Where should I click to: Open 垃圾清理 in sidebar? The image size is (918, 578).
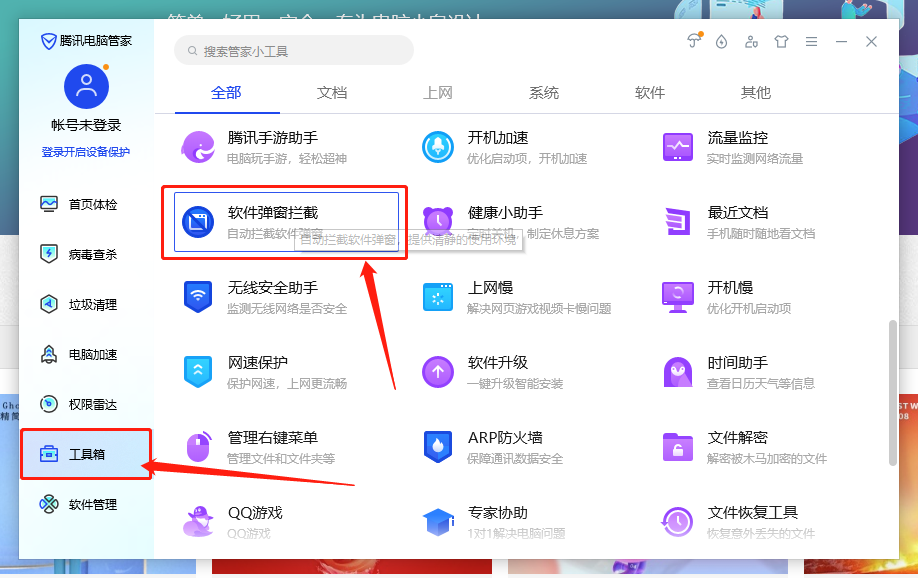pos(86,305)
